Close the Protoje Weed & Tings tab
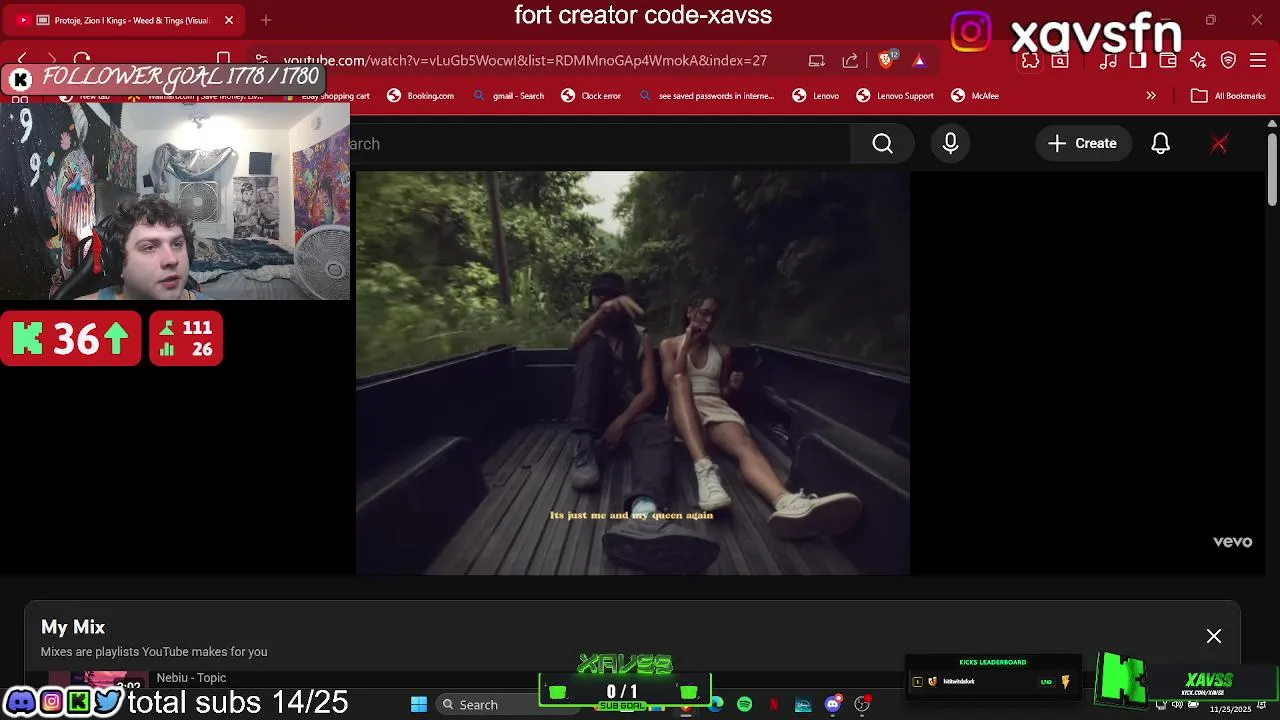1280x720 pixels. click(228, 20)
